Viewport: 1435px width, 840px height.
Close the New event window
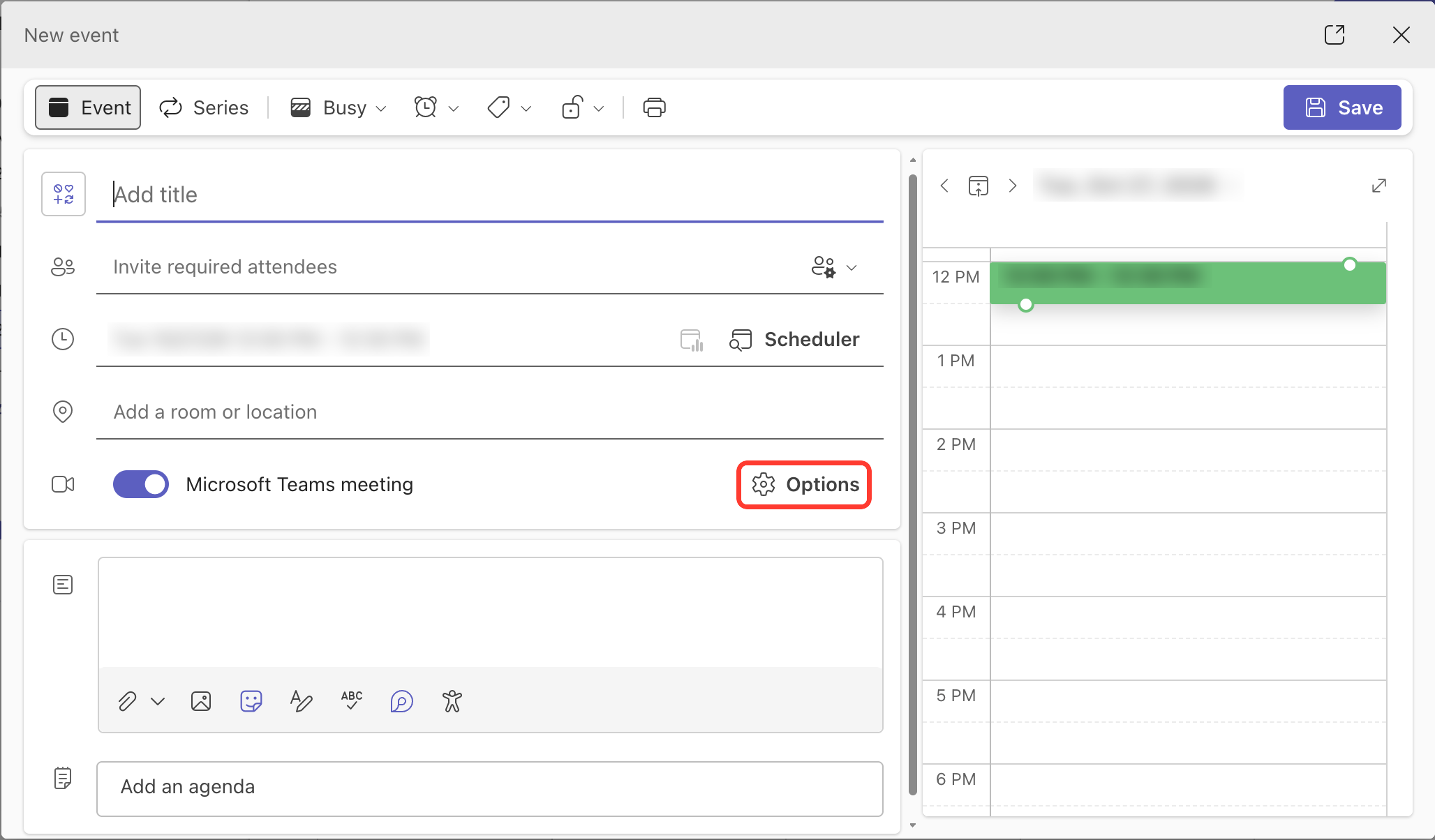pos(1401,35)
